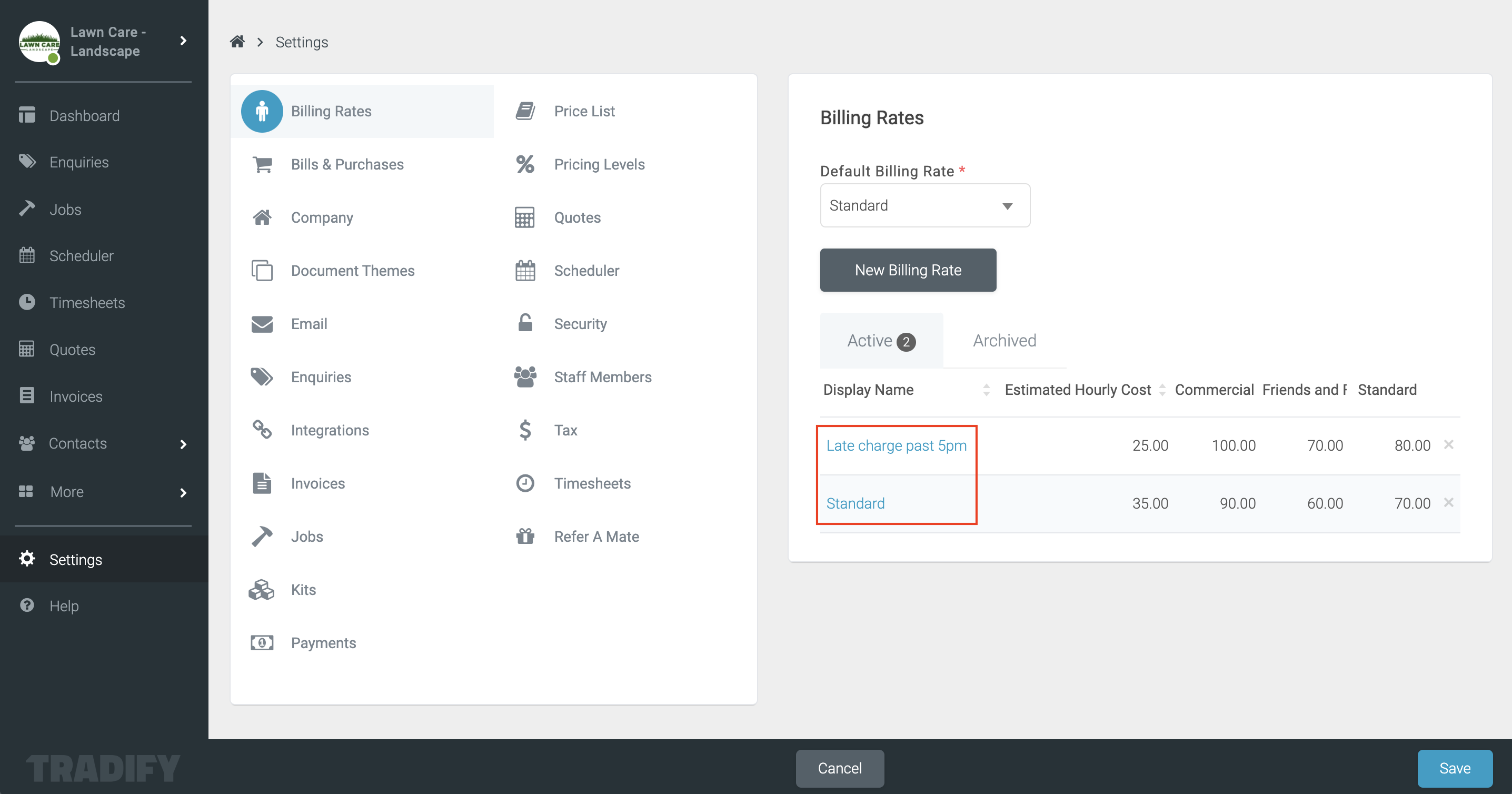Click the settings Quotes calculator icon
The image size is (1512, 794).
pos(525,218)
